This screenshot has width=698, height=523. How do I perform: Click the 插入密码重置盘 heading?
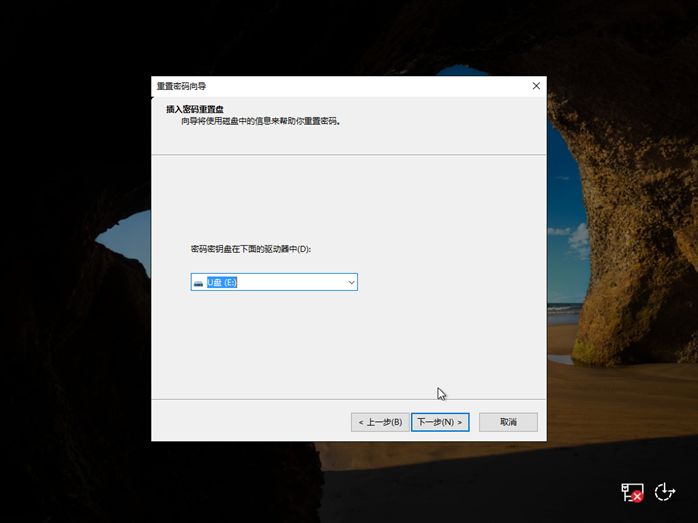(x=196, y=108)
